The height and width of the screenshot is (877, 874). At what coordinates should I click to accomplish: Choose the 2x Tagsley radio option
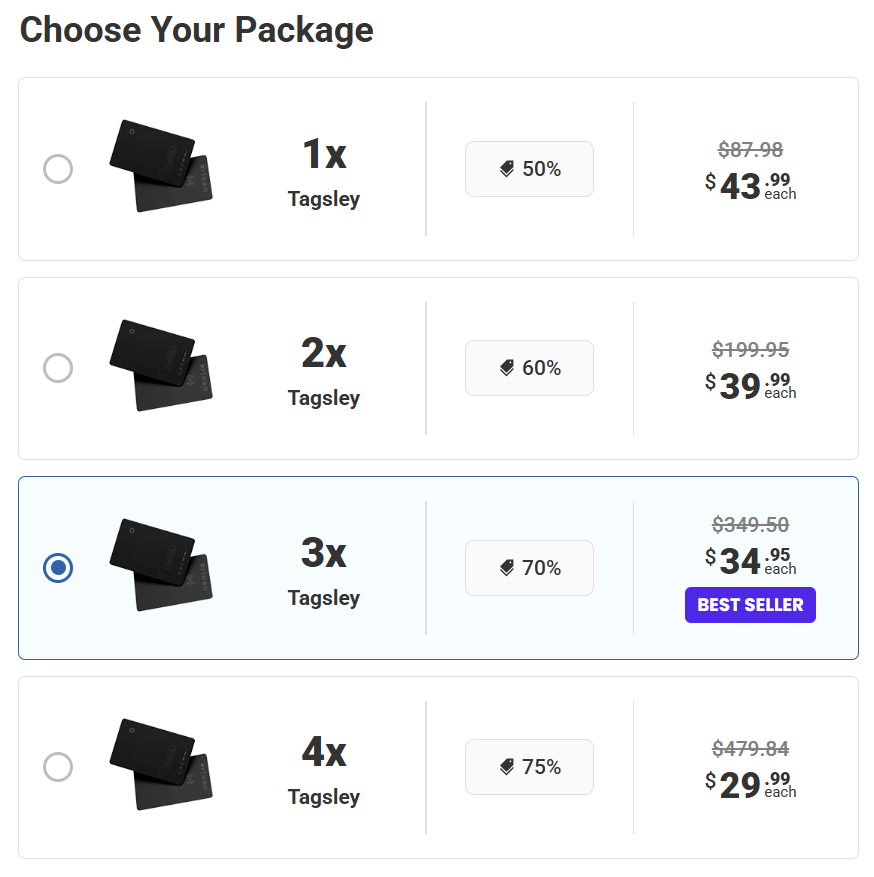coord(58,368)
